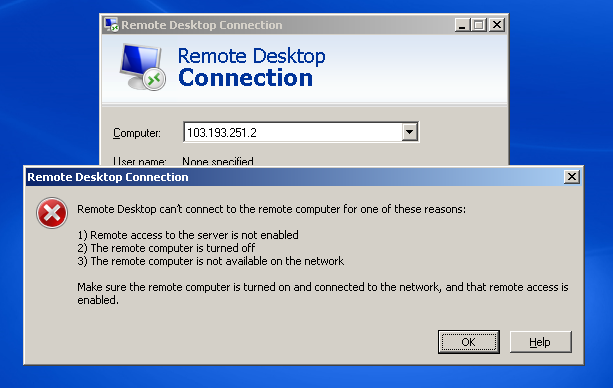
Task: Close the main Remote Desktop Connection window
Action: [496, 25]
